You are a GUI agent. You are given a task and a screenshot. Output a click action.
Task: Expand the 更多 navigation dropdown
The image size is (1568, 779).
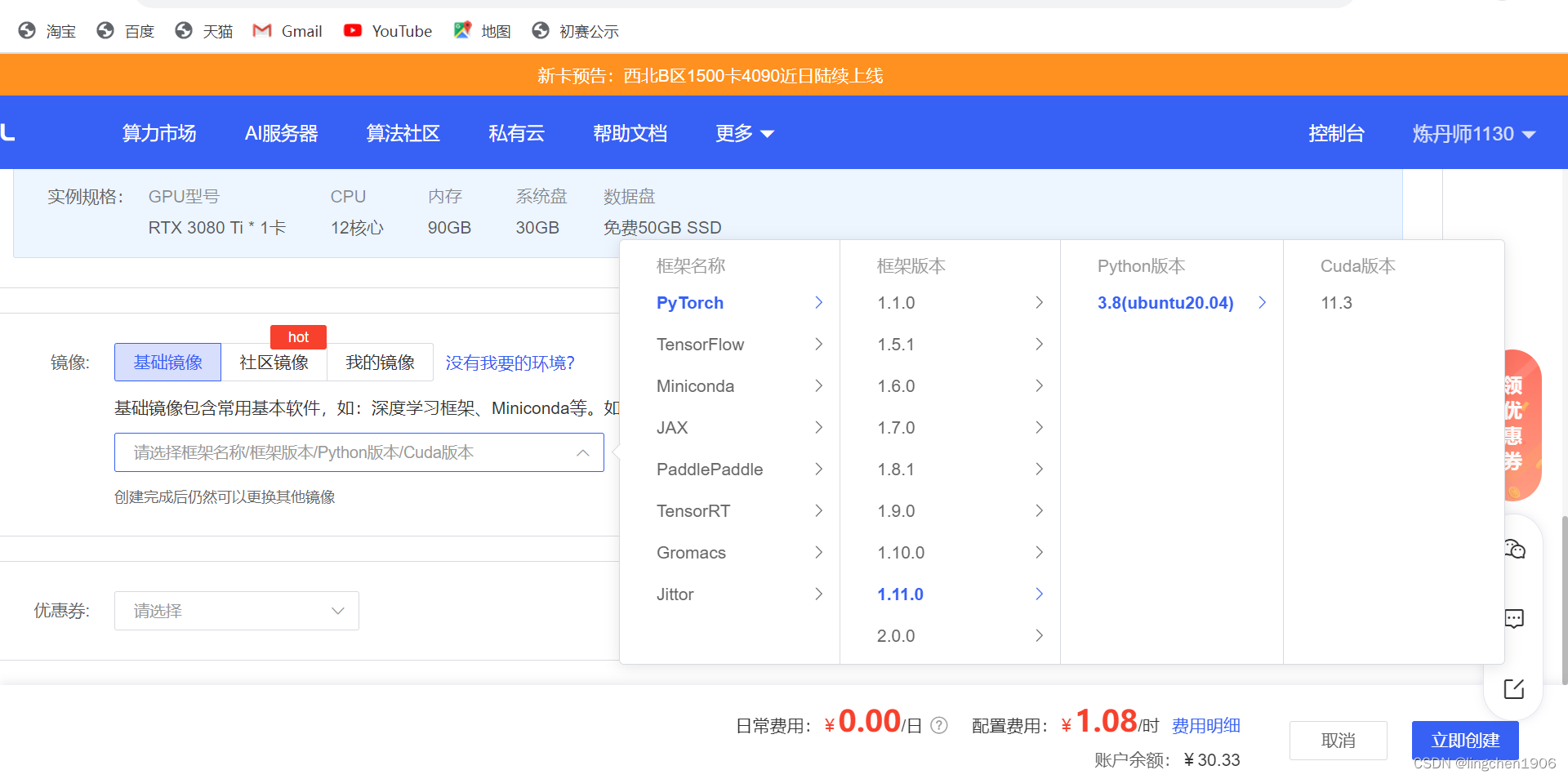coord(744,133)
